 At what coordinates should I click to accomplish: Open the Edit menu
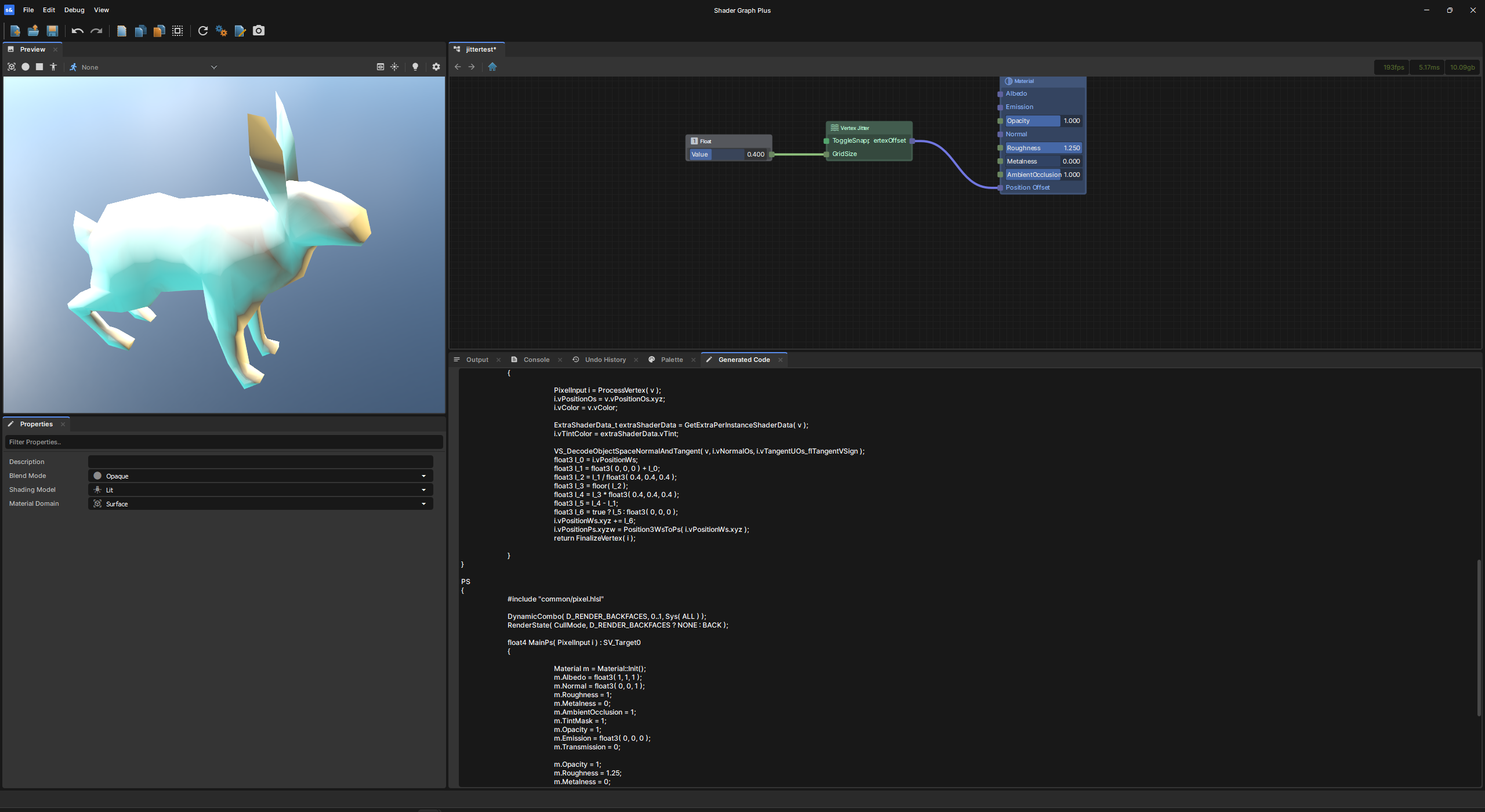(x=49, y=10)
